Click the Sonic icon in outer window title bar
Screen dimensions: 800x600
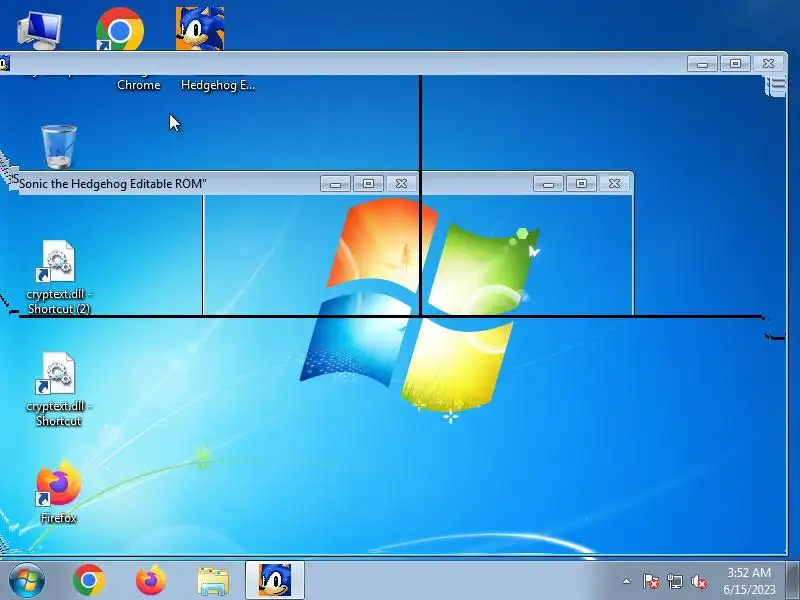point(4,64)
